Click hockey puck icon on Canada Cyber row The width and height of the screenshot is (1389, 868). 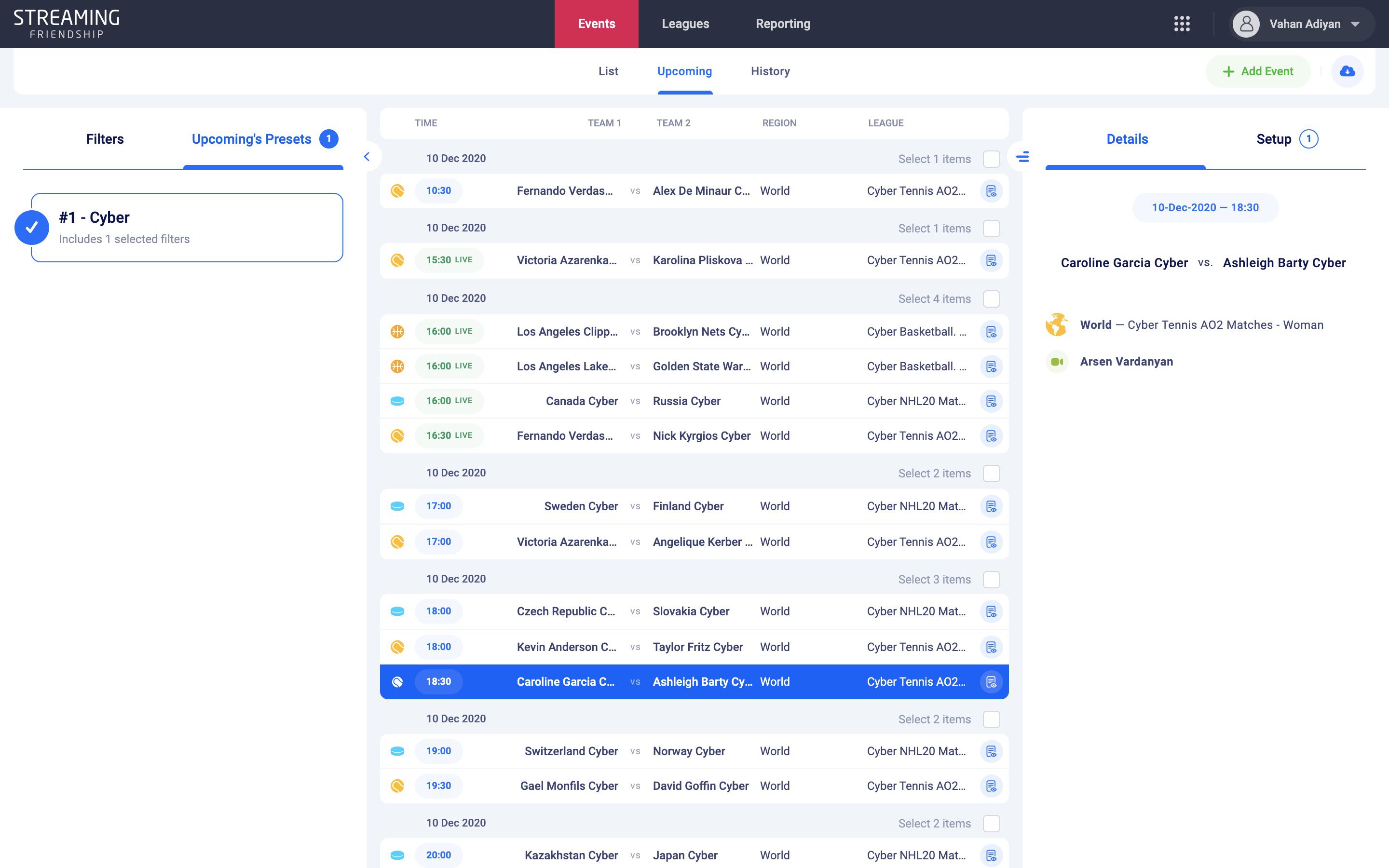(397, 401)
